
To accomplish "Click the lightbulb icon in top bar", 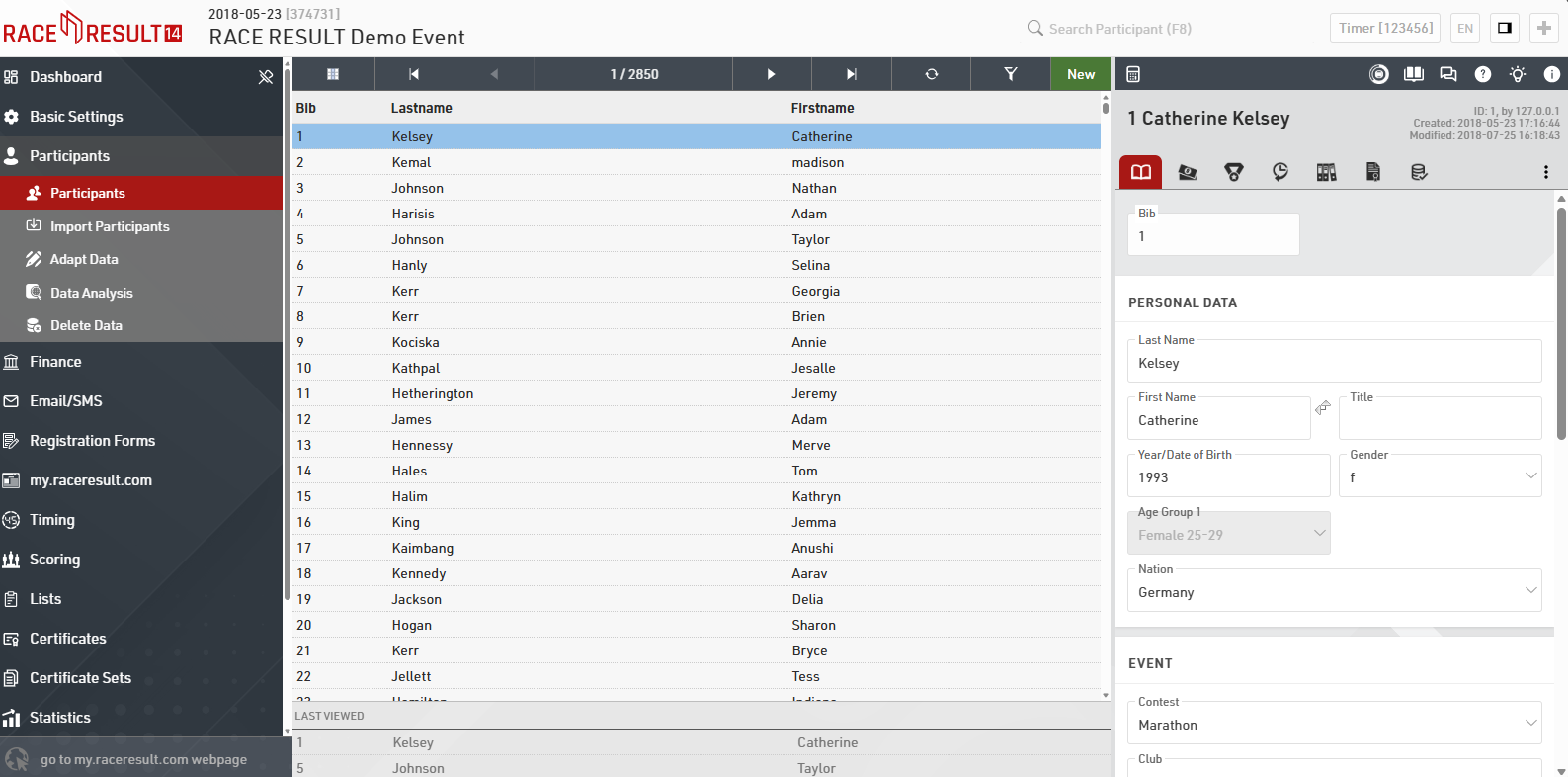I will 1518,74.
